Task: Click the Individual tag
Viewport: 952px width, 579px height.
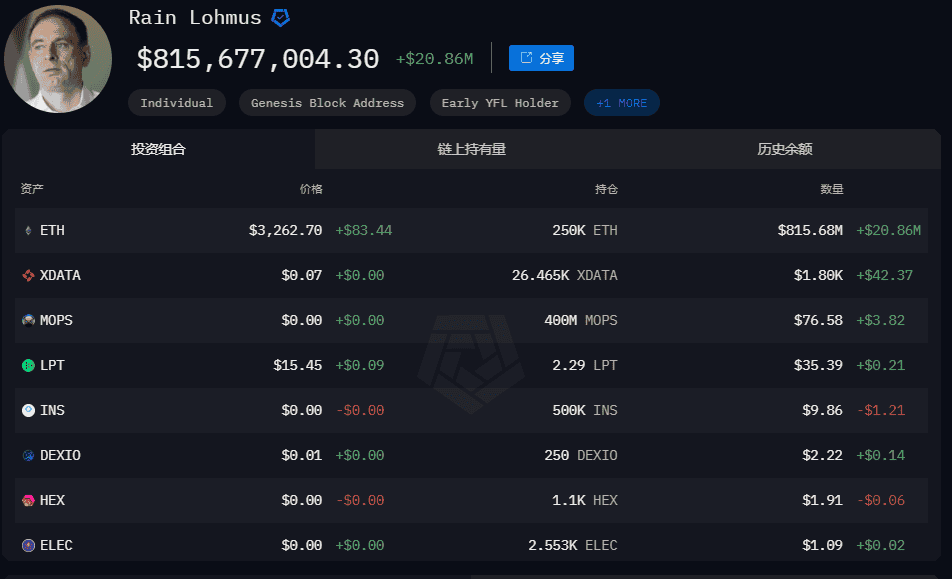Action: click(177, 103)
